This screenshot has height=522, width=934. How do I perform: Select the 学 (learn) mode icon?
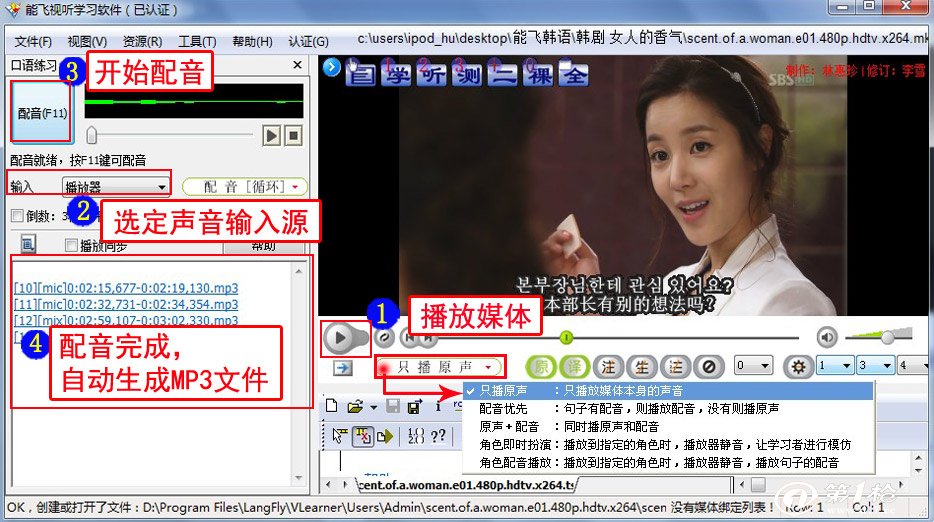pos(396,74)
